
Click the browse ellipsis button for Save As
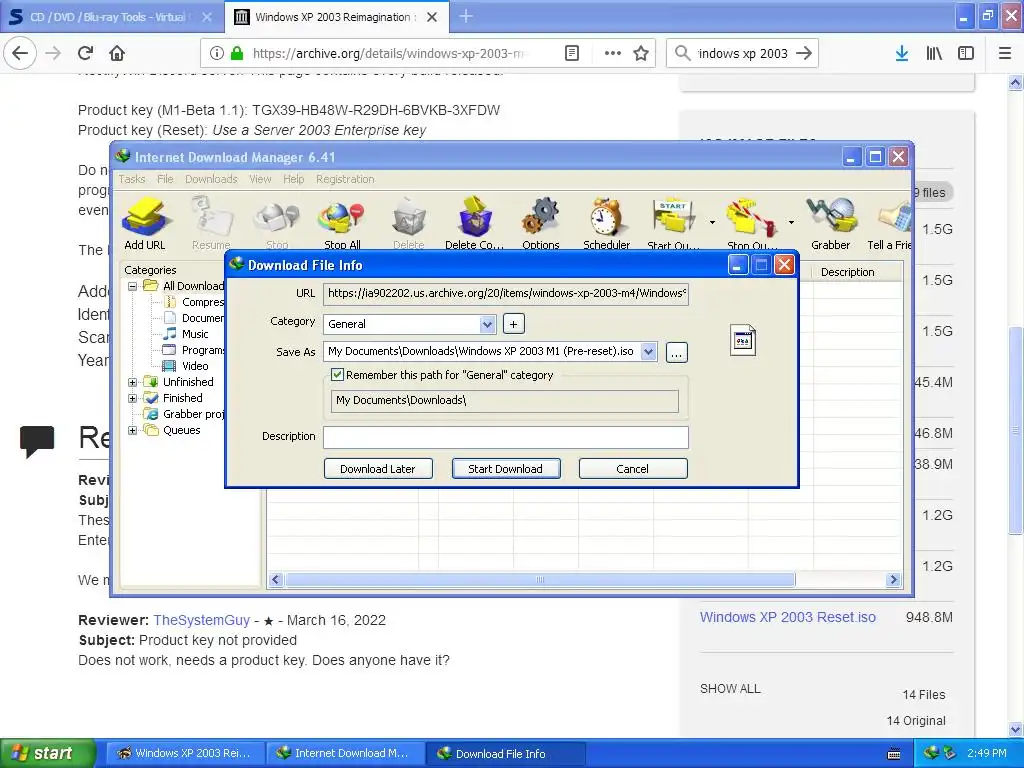point(677,353)
